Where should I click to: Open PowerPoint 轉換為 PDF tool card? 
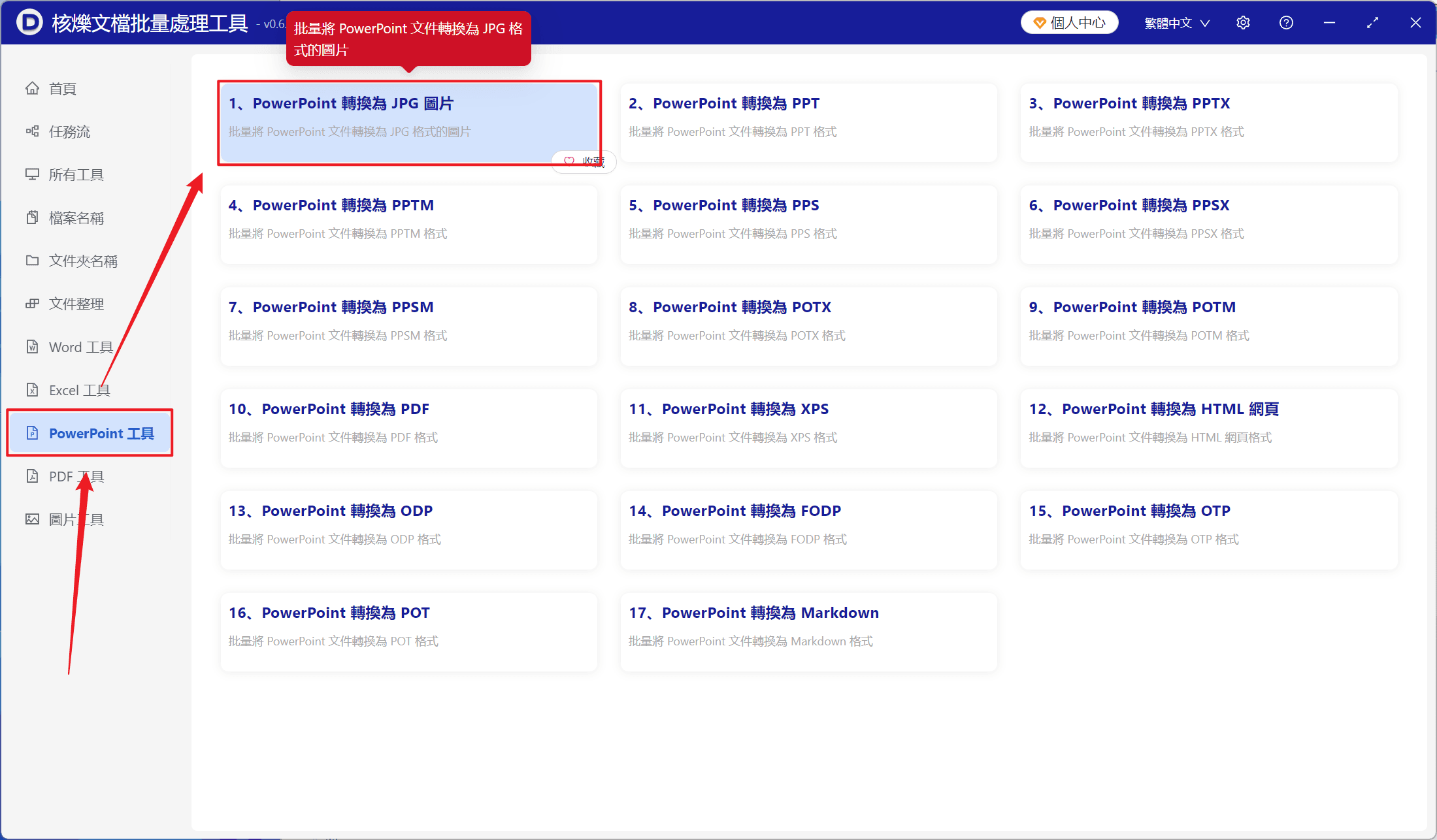(409, 428)
